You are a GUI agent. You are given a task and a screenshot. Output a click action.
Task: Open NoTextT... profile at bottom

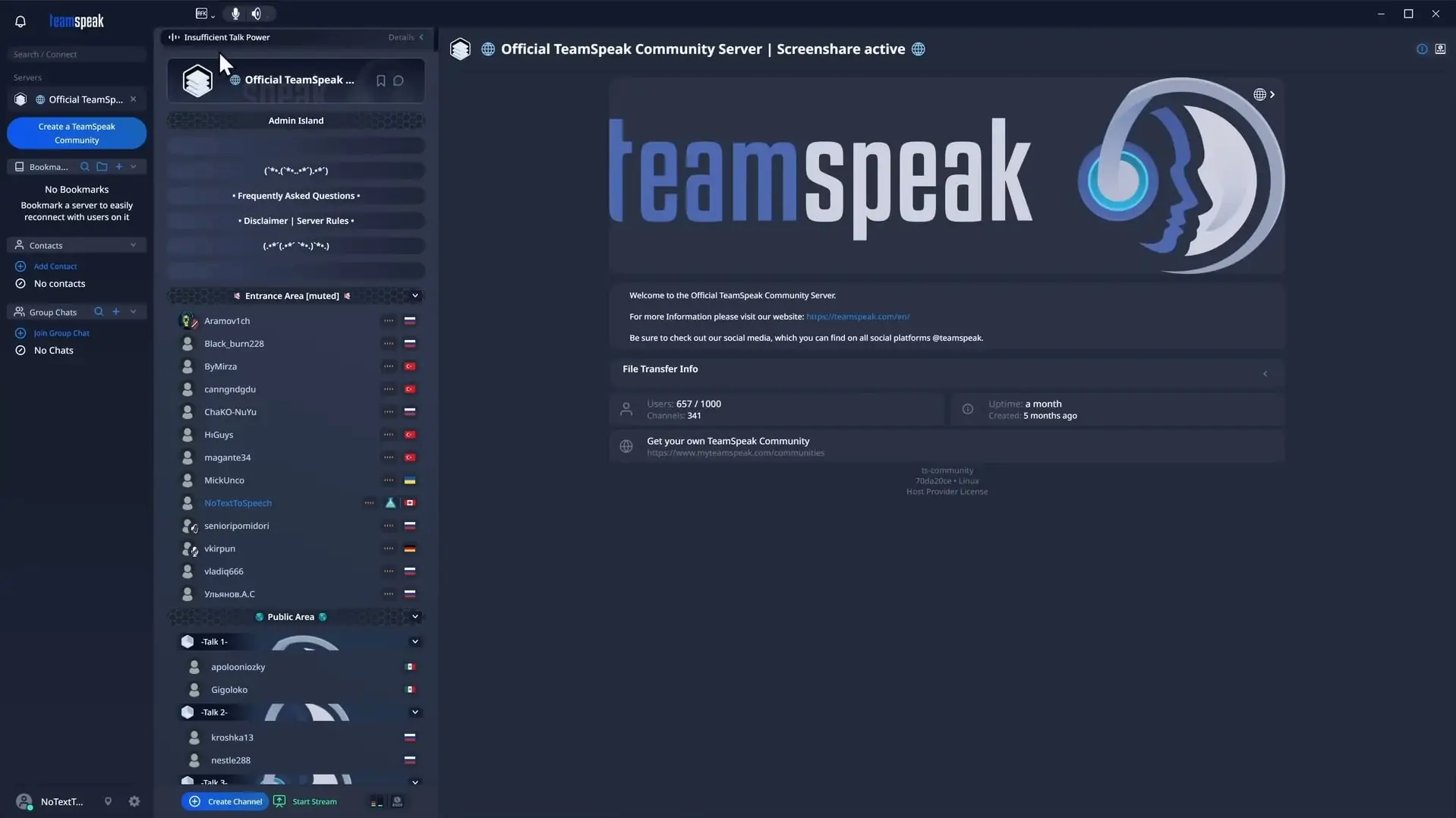(x=50, y=802)
